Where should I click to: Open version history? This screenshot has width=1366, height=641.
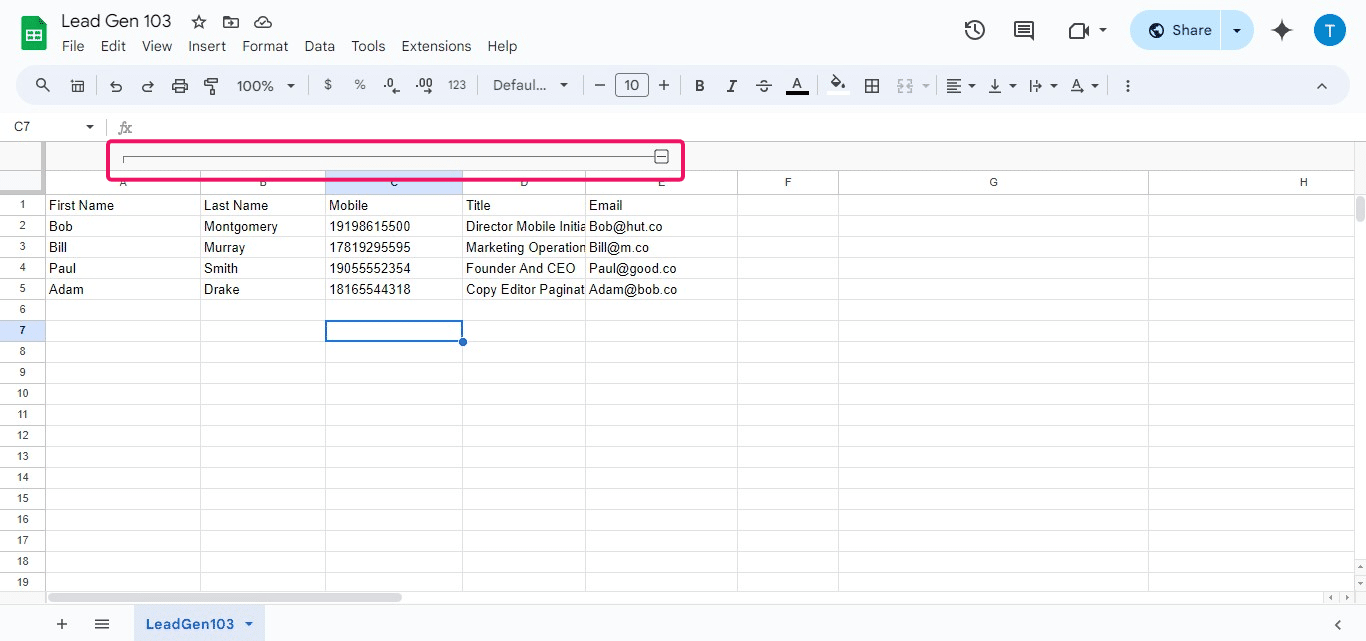tap(974, 30)
